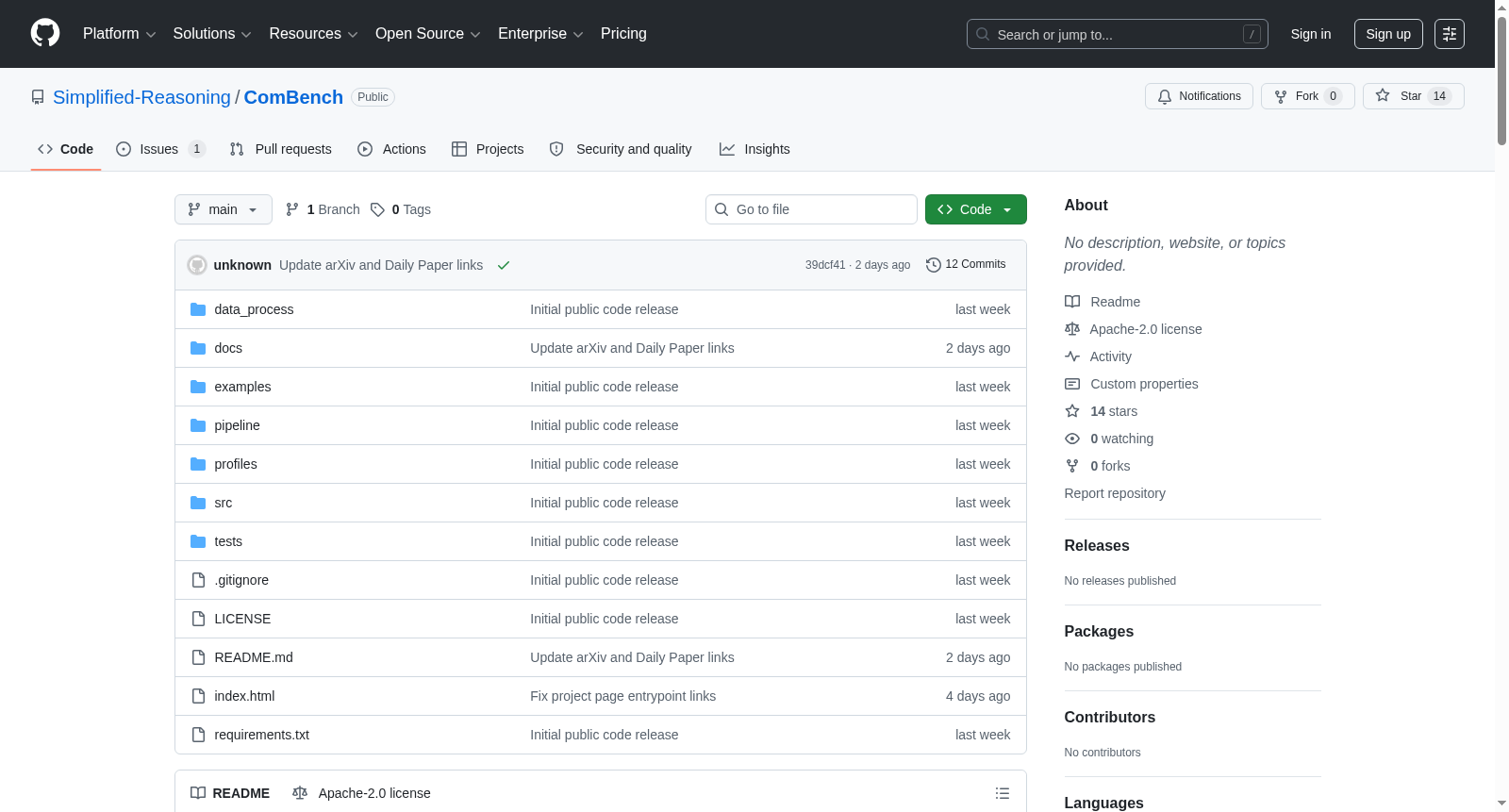View the 1 Branch link
Image resolution: width=1509 pixels, height=812 pixels.
[323, 209]
